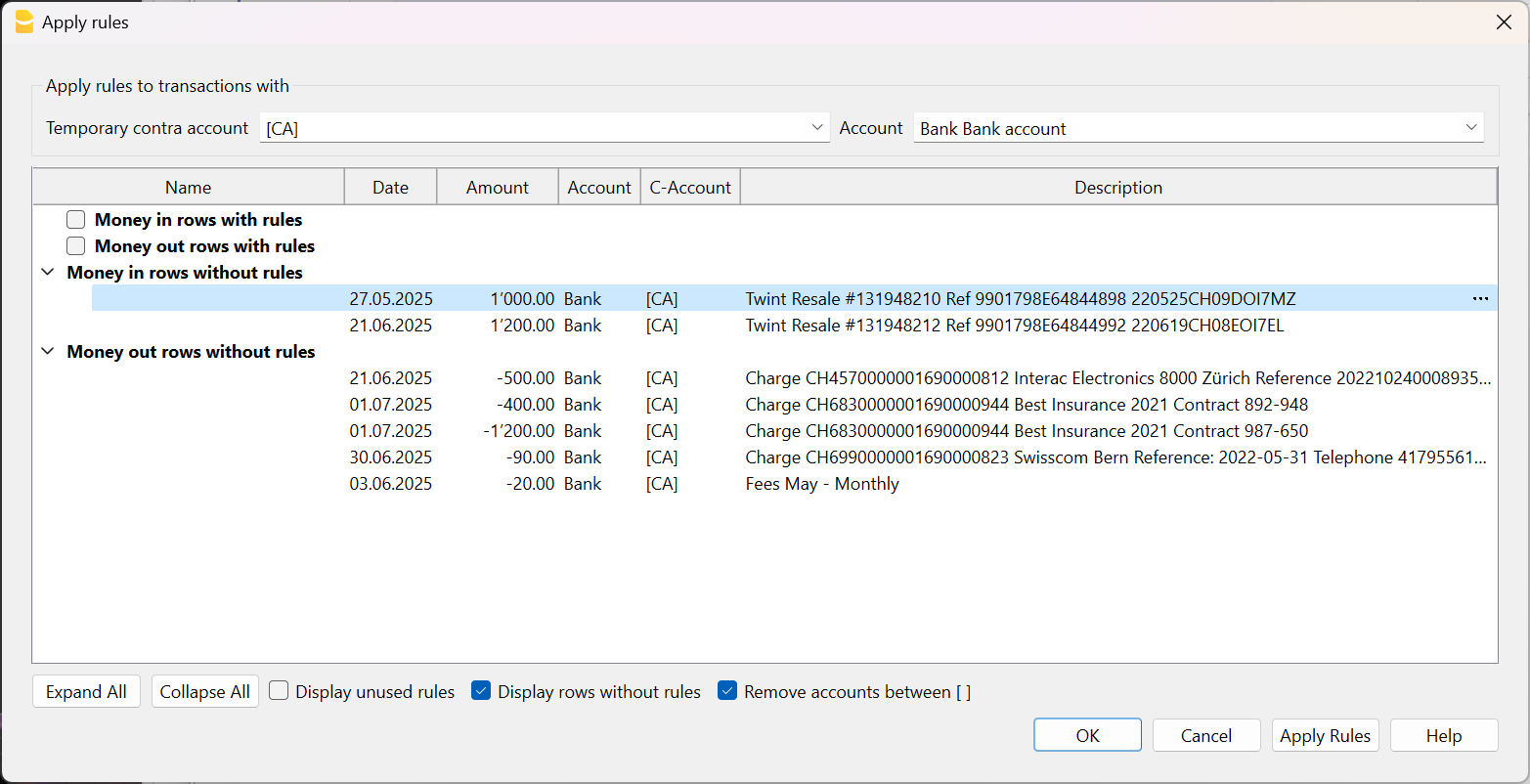Click the Expand All button

pyautogui.click(x=86, y=691)
